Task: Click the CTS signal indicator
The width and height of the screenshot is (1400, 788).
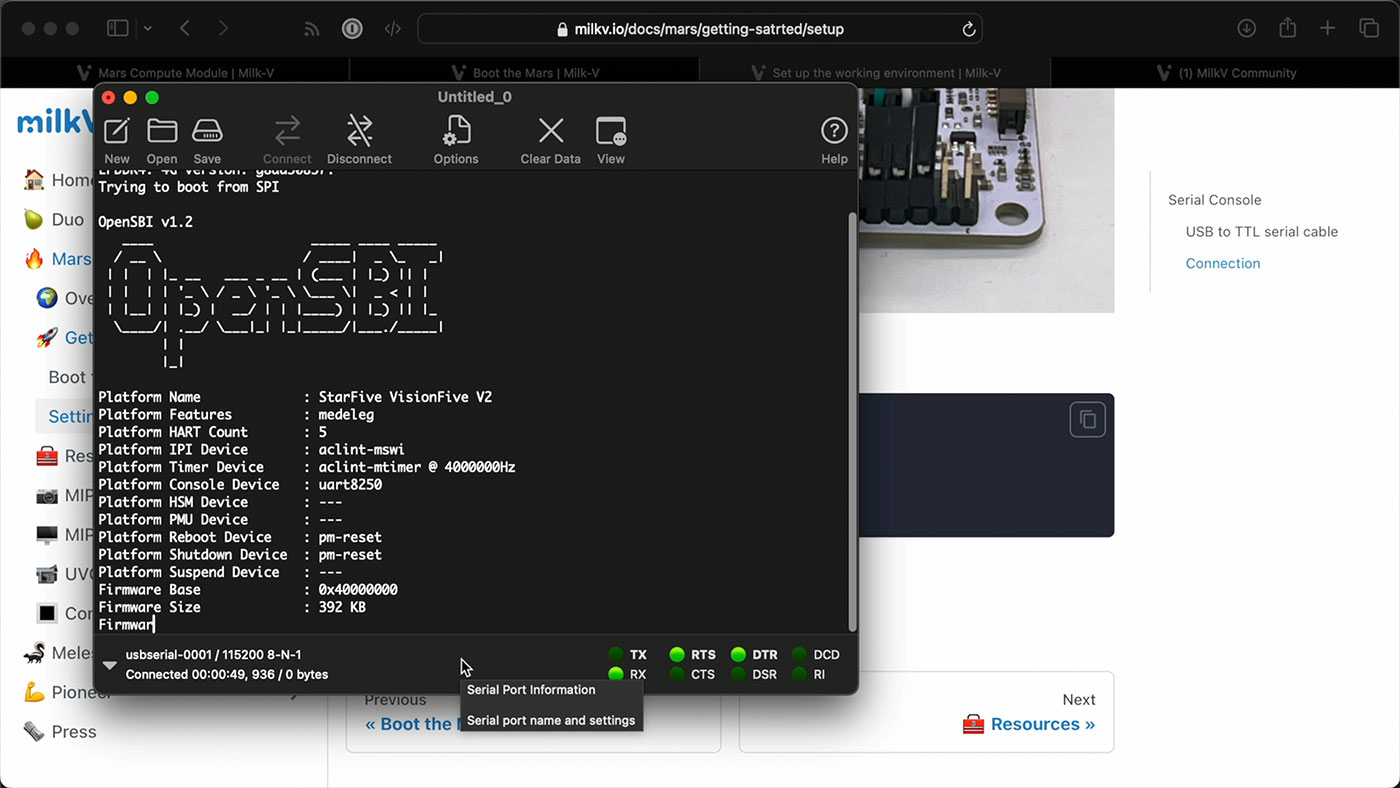Action: (x=677, y=674)
